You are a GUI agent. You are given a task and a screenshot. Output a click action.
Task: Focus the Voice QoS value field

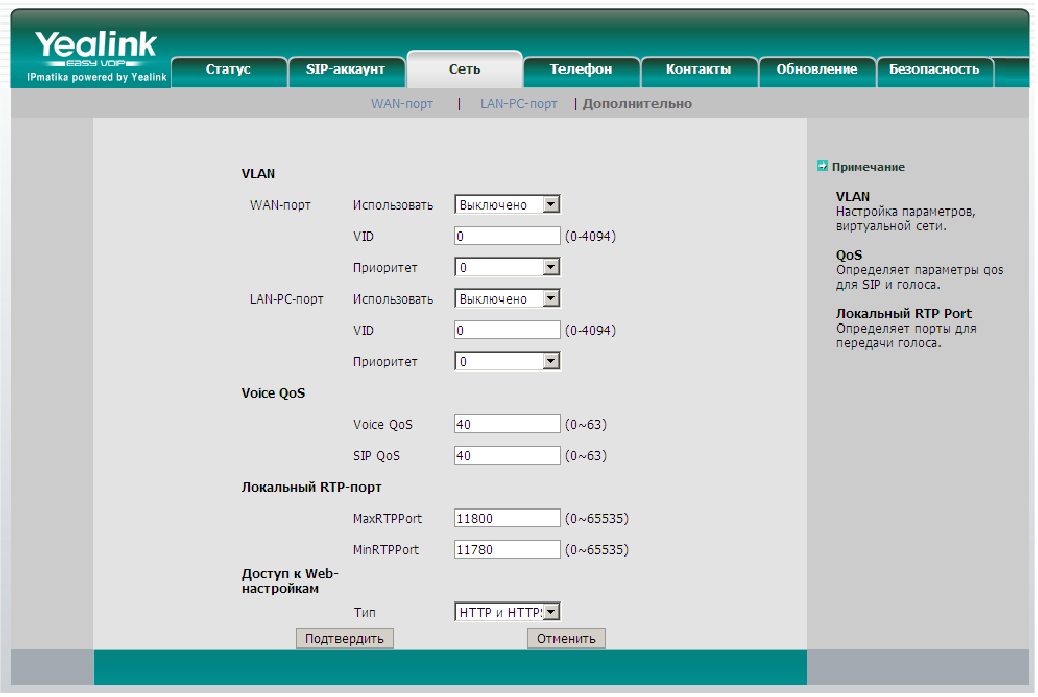coord(507,425)
